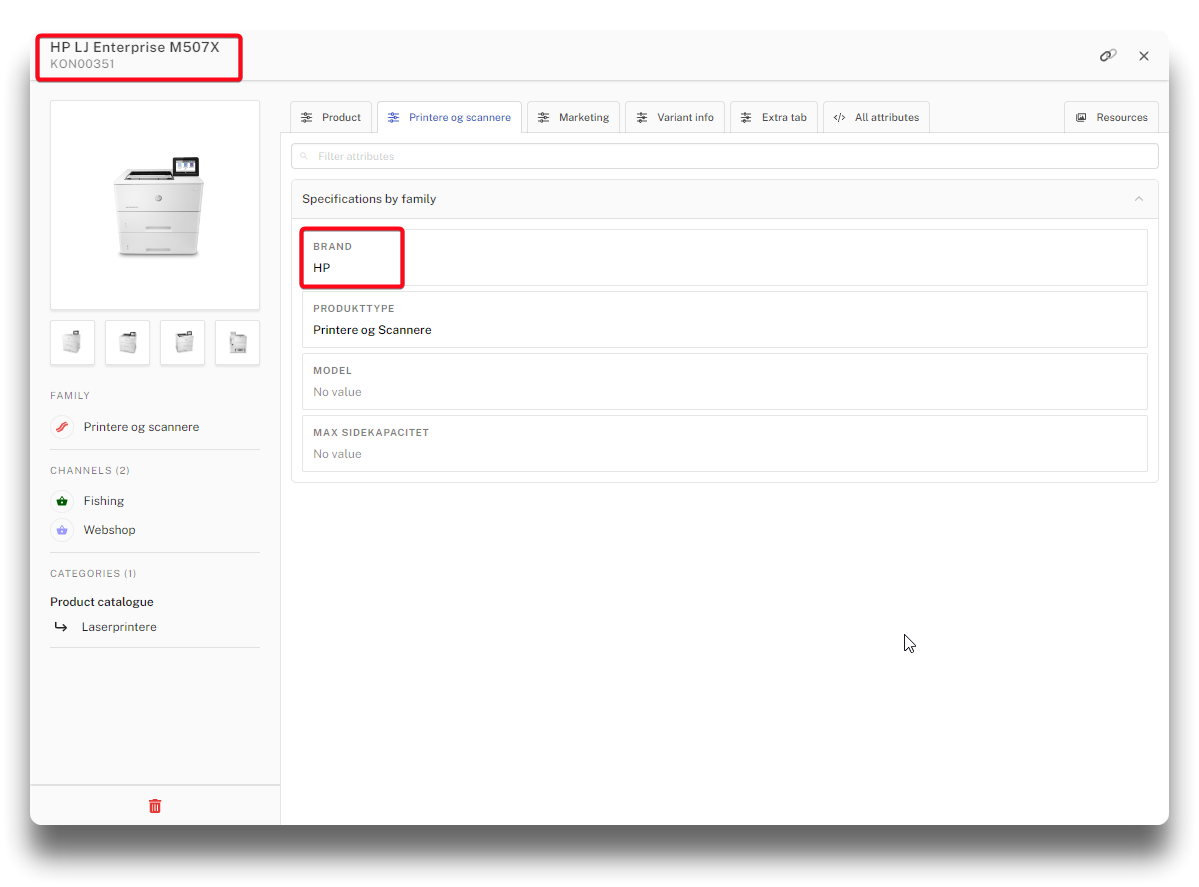1199x887 pixels.
Task: Select the third printer thumbnail
Action: point(183,343)
